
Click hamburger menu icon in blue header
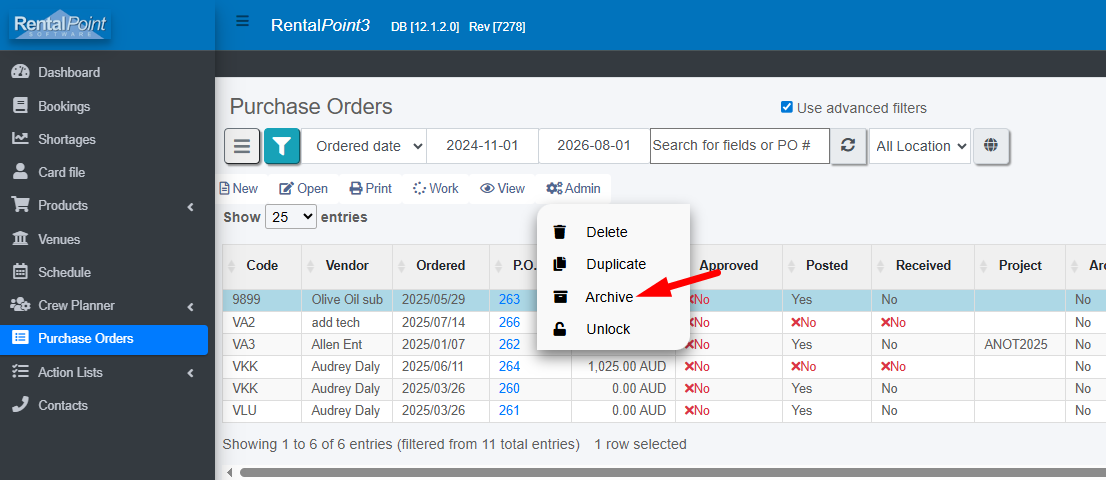tap(243, 21)
